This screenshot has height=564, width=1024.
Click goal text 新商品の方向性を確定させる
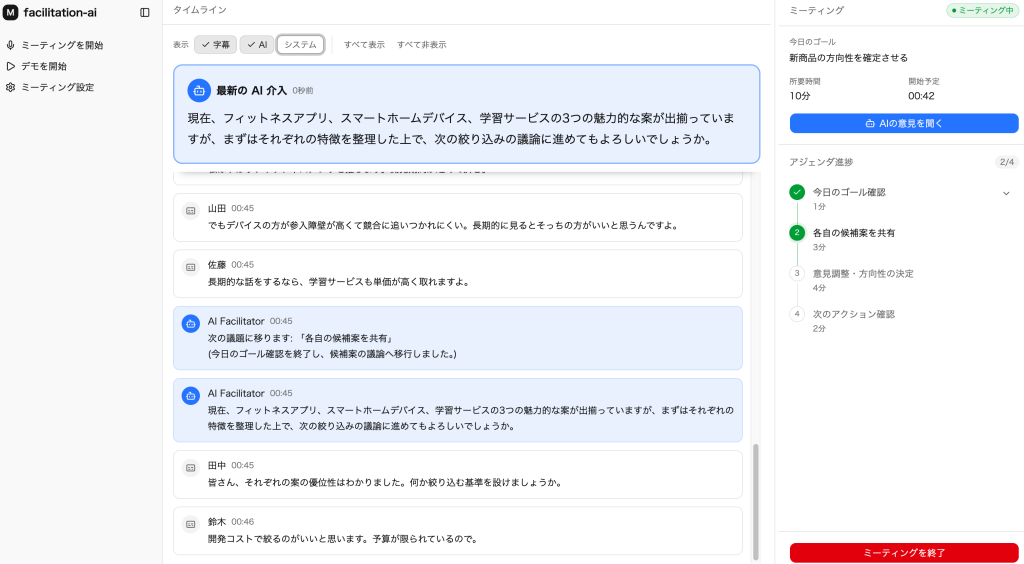[x=848, y=58]
